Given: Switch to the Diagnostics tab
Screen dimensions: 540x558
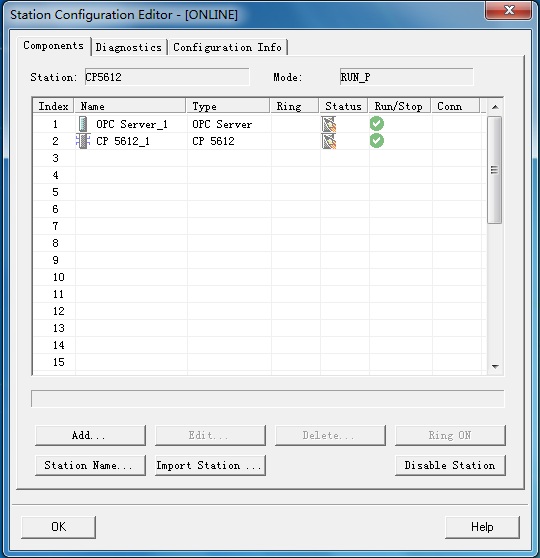Looking at the screenshot, I should (x=129, y=47).
